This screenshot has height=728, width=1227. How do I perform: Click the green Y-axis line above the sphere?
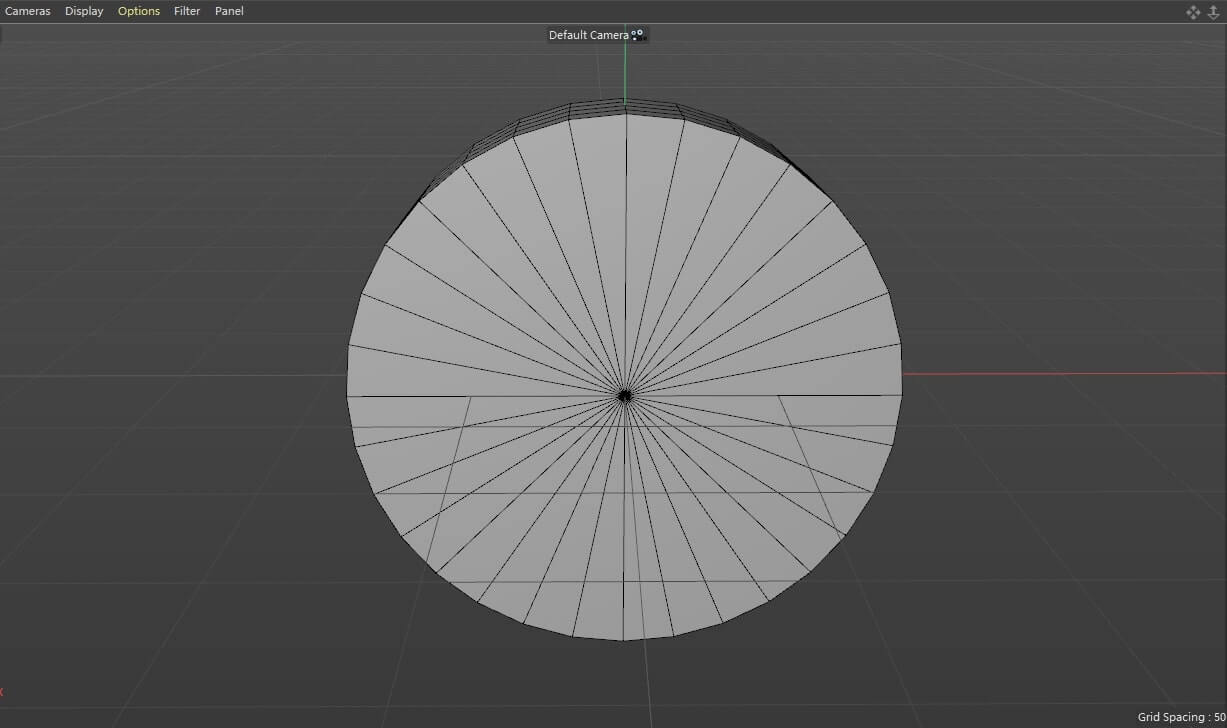point(625,70)
